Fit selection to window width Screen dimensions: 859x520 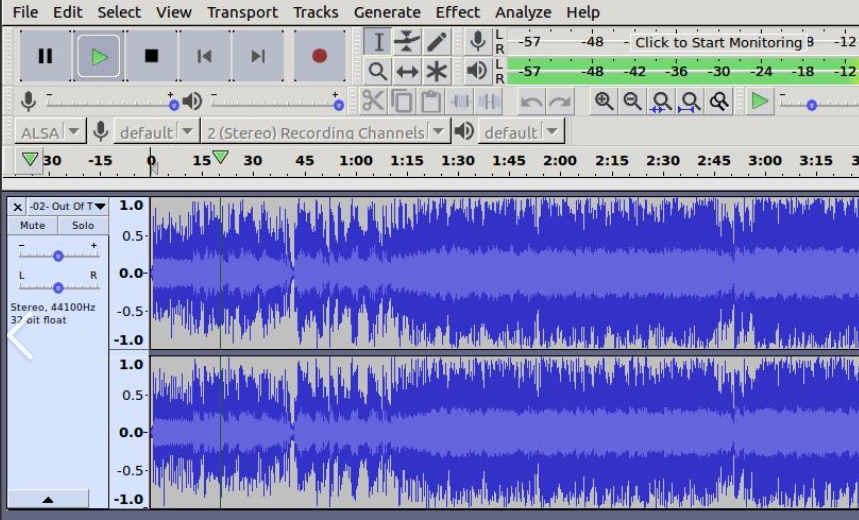(x=661, y=101)
